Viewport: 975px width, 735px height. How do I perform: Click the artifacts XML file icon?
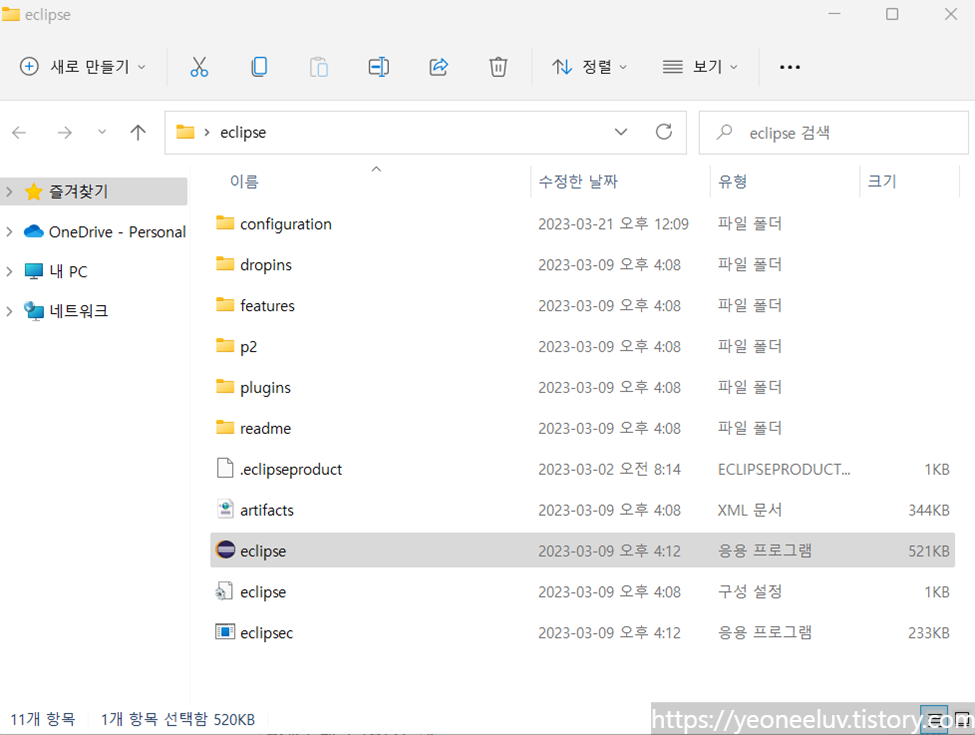click(x=225, y=509)
